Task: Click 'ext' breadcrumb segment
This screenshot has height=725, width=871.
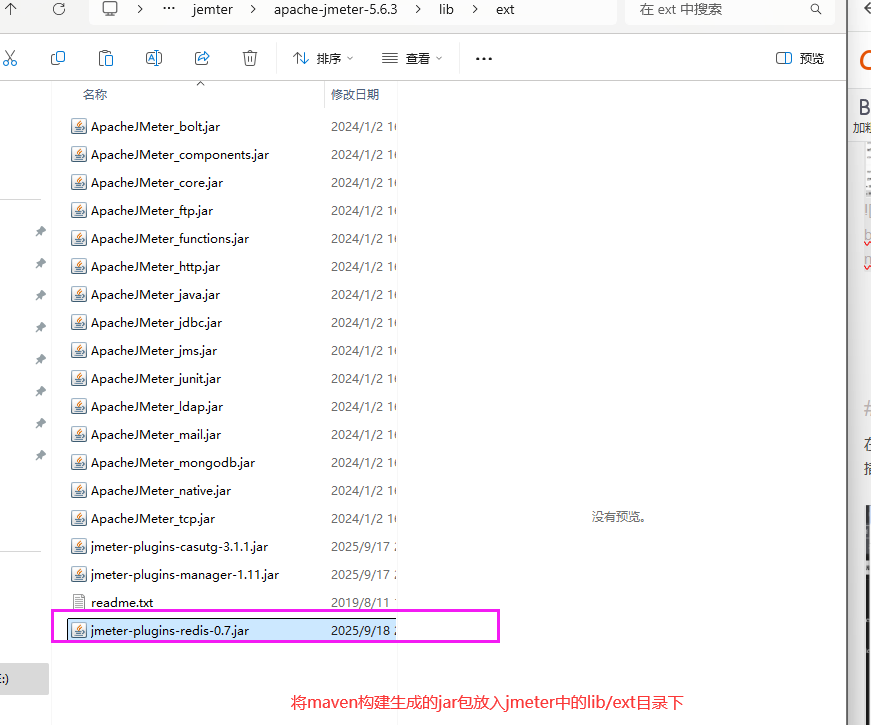Action: pyautogui.click(x=505, y=9)
